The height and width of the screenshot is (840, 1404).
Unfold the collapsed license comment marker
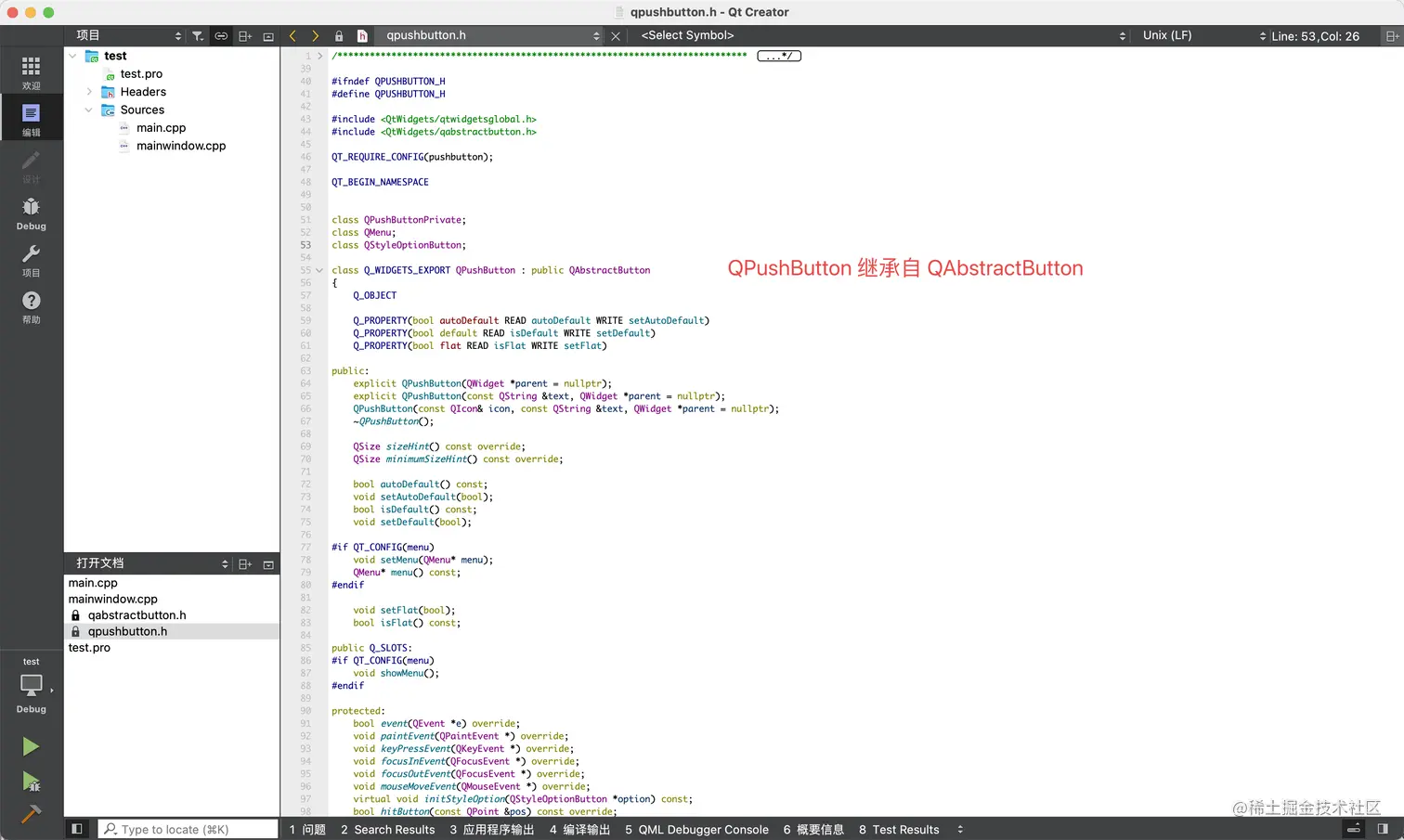click(779, 56)
